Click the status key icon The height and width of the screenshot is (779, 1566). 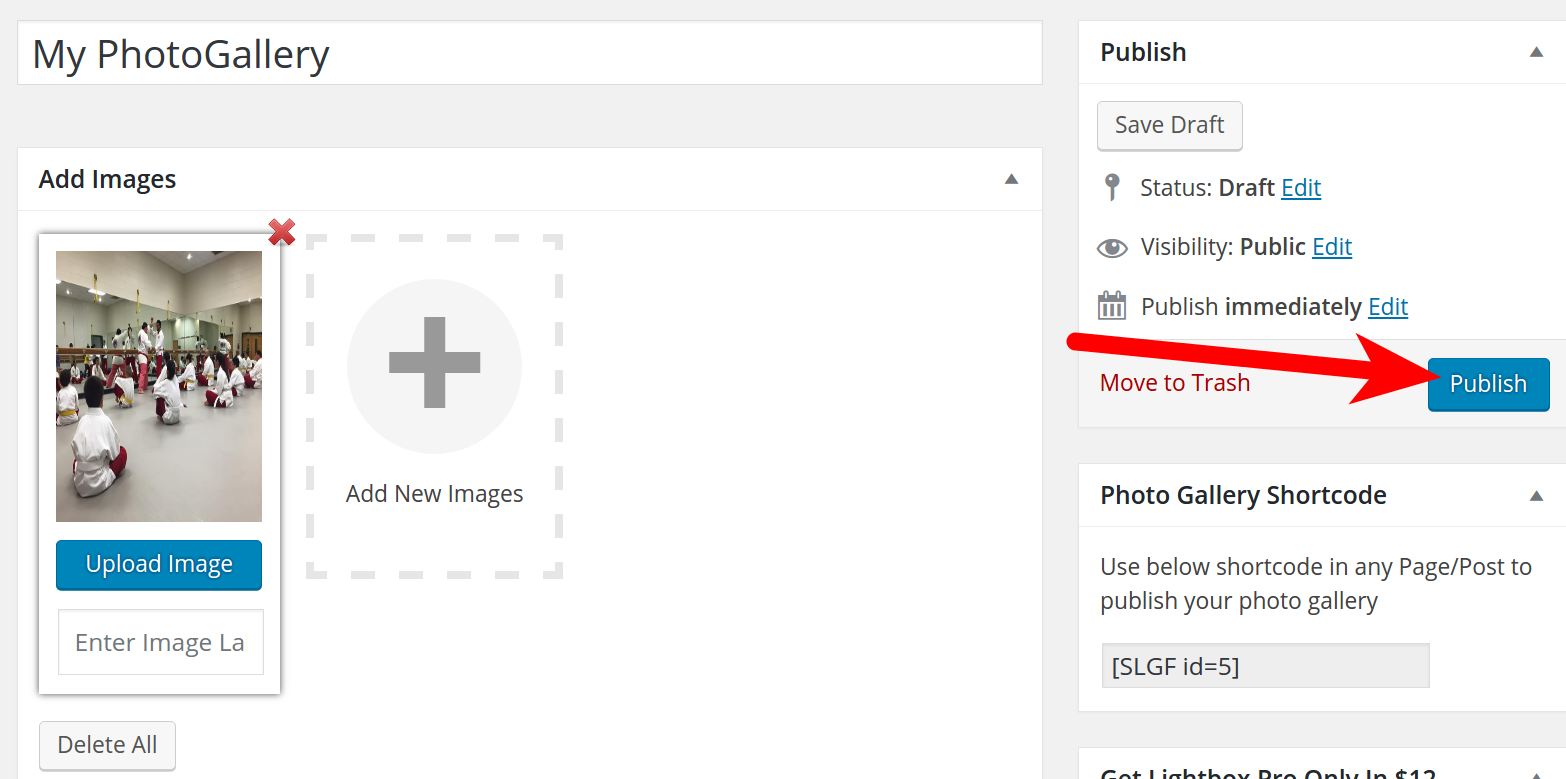click(x=1111, y=187)
